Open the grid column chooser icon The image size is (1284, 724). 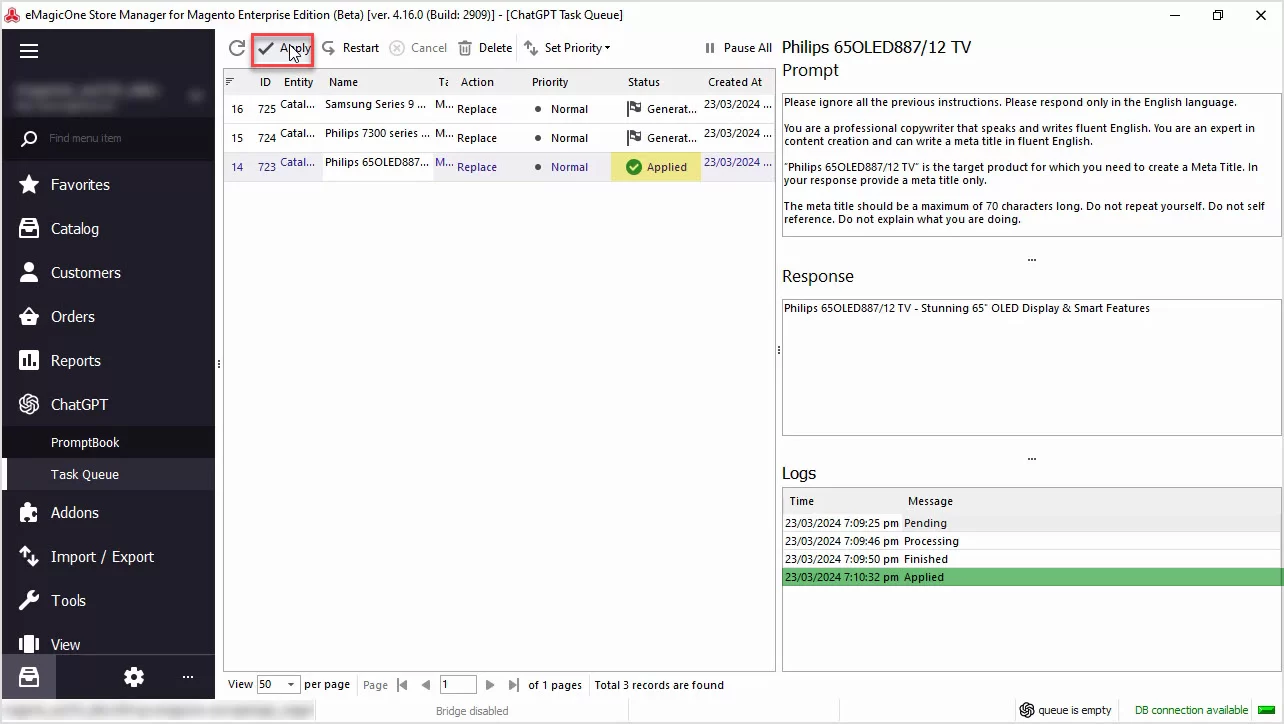(230, 82)
